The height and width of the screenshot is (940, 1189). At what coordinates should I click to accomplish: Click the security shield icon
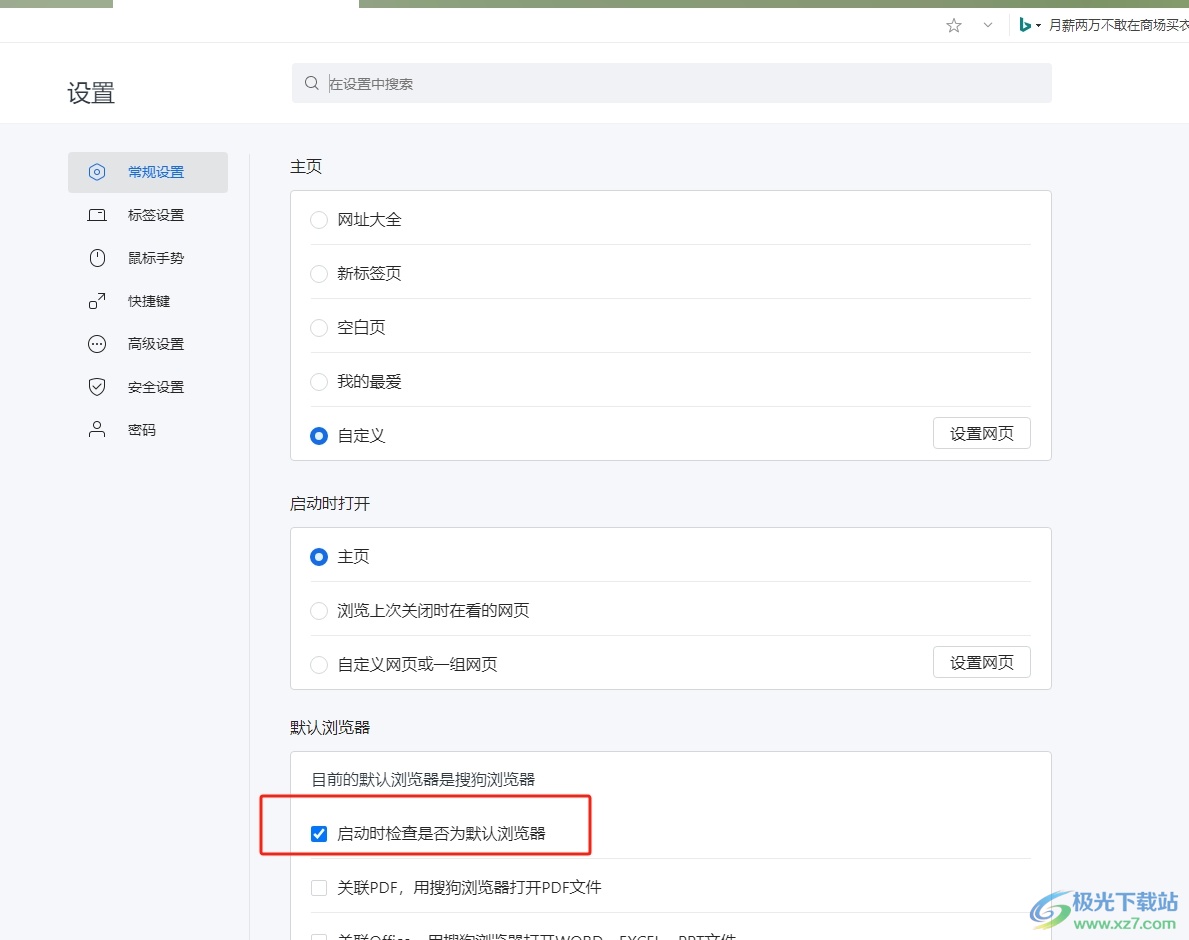(x=97, y=387)
